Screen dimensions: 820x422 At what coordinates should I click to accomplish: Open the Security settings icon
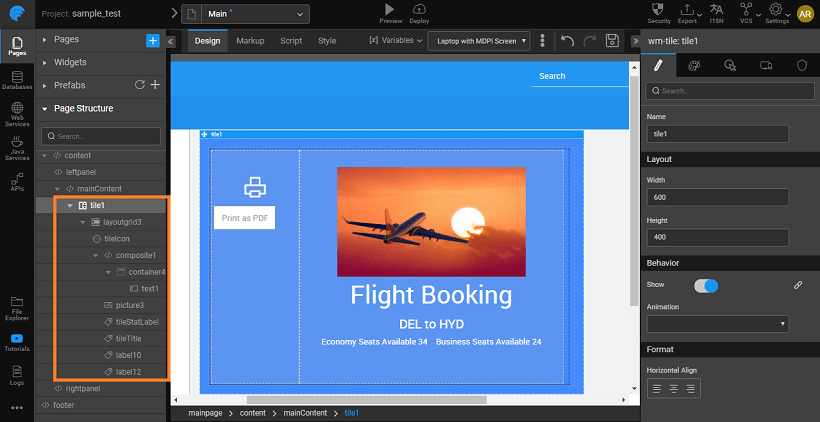(659, 12)
